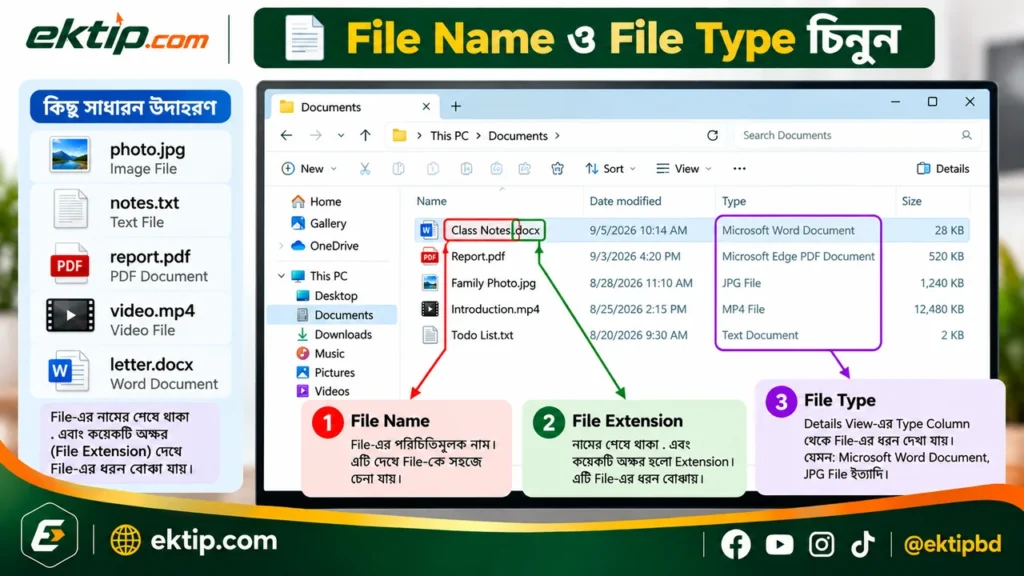
Task: Click the Paste toolbar icon
Action: point(432,168)
